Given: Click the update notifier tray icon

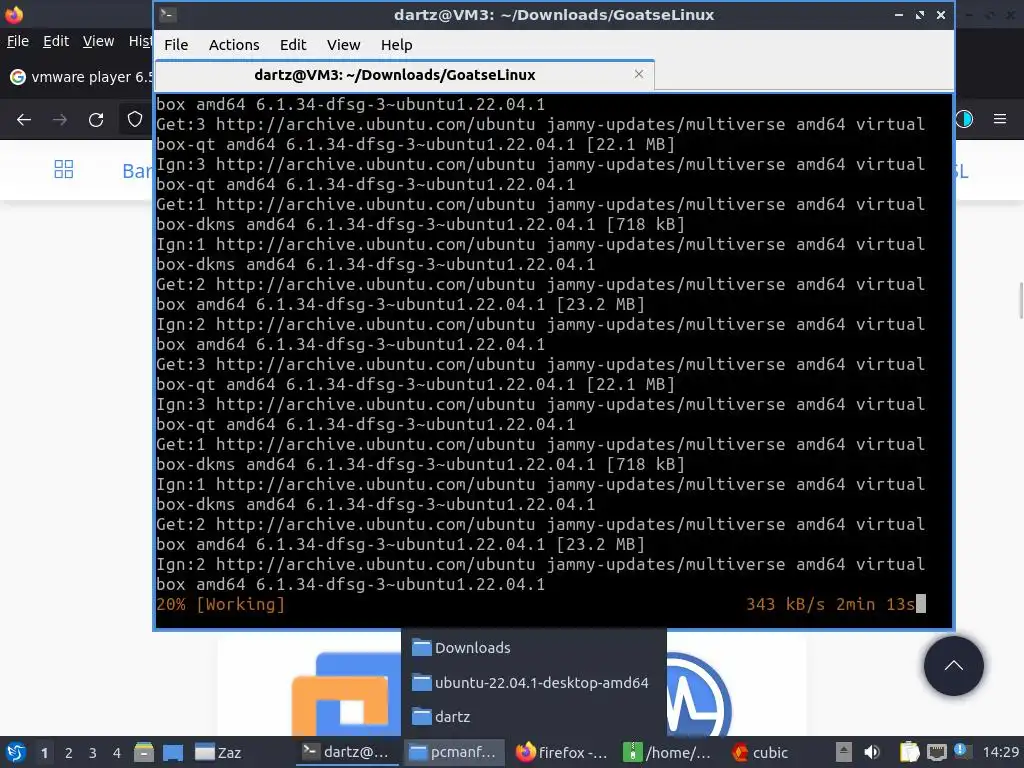Looking at the screenshot, I should point(962,751).
